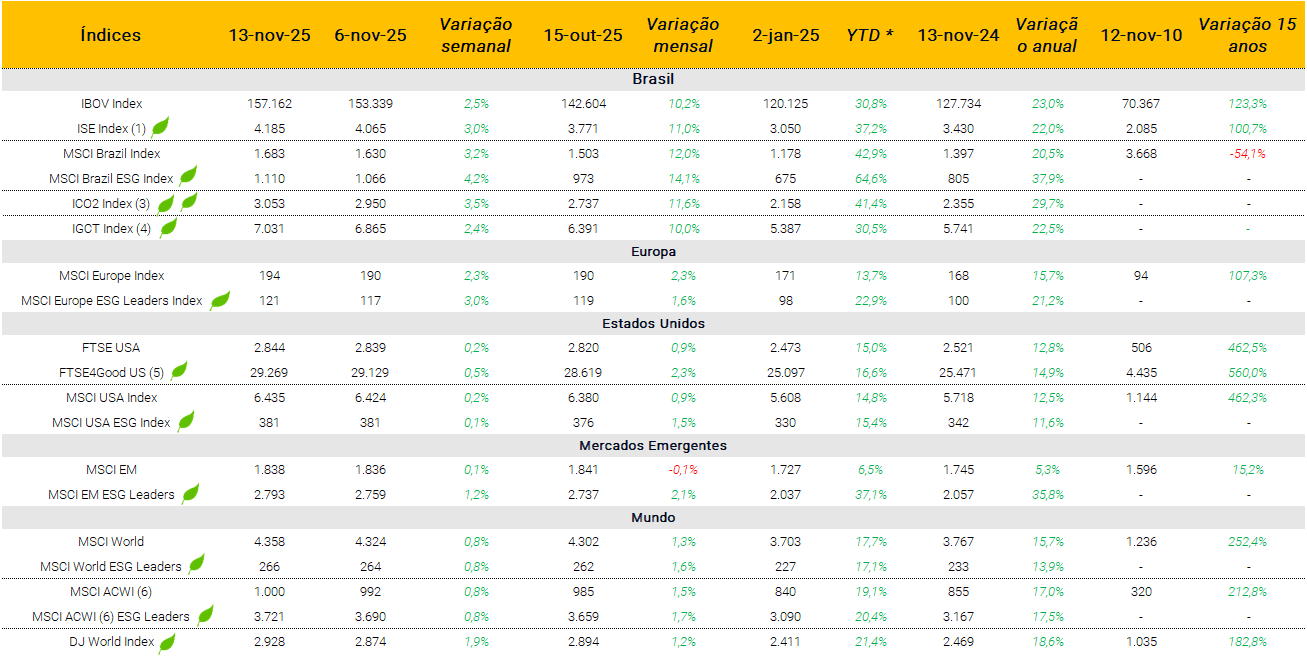Click the leaf beside MSCI EM ESG Leaders
The height and width of the screenshot is (657, 1307).
click(x=190, y=493)
